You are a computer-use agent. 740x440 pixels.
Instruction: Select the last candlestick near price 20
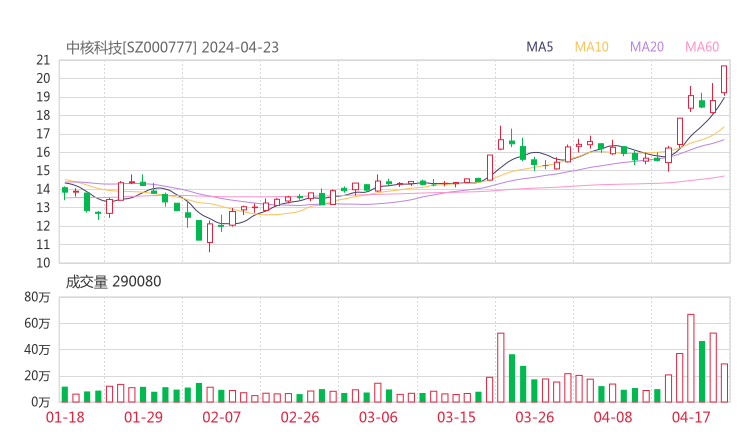[x=724, y=79]
